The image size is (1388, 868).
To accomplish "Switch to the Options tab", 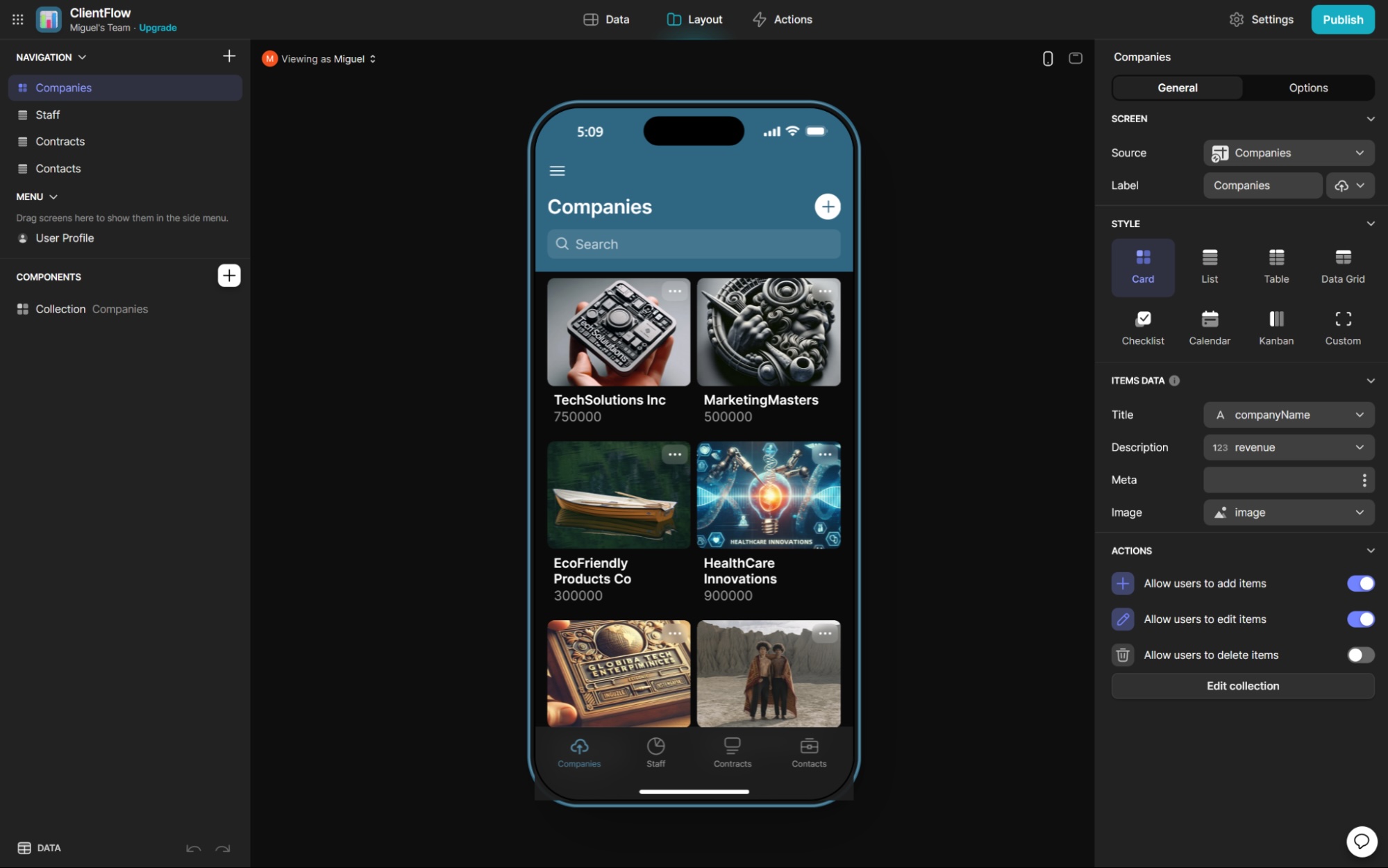I will coord(1307,87).
